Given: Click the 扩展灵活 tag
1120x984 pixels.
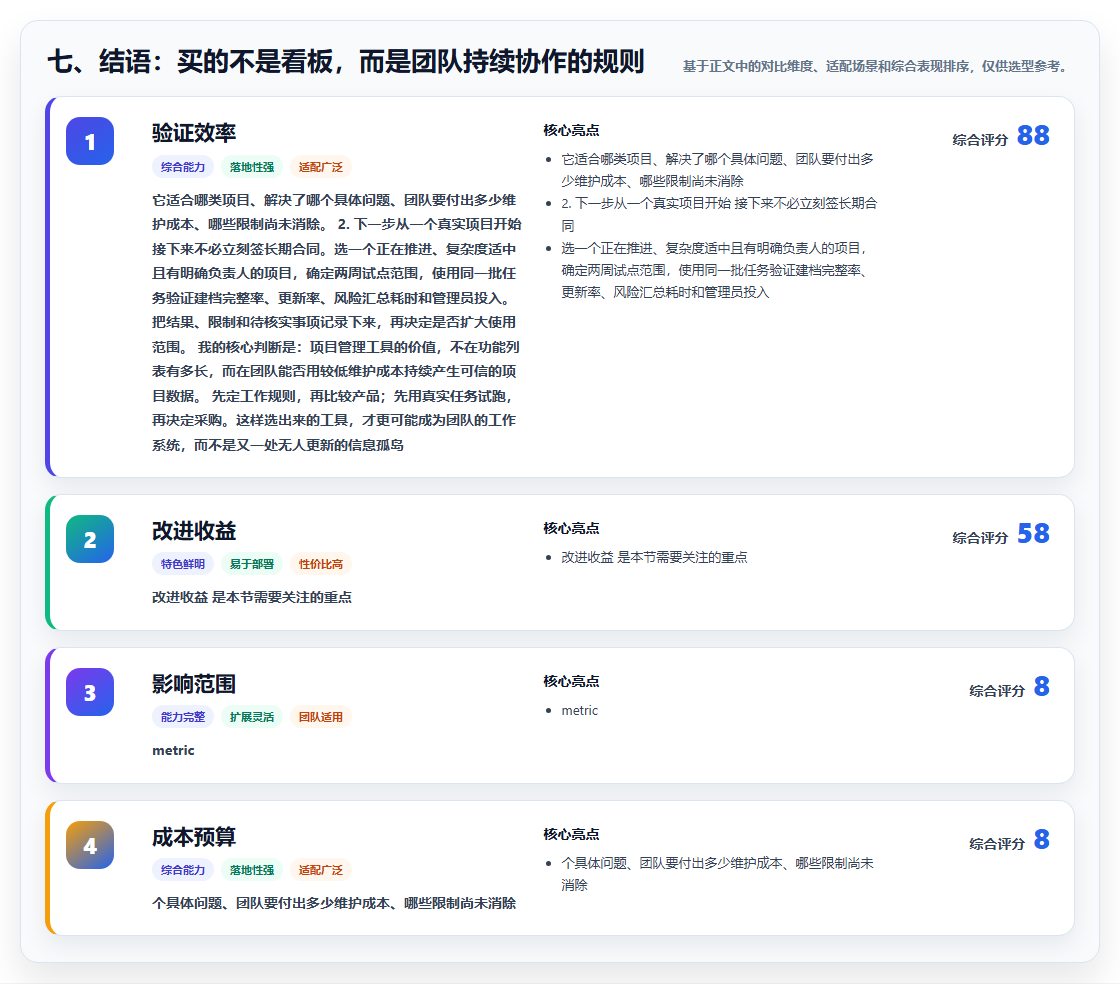Looking at the screenshot, I should (x=252, y=717).
